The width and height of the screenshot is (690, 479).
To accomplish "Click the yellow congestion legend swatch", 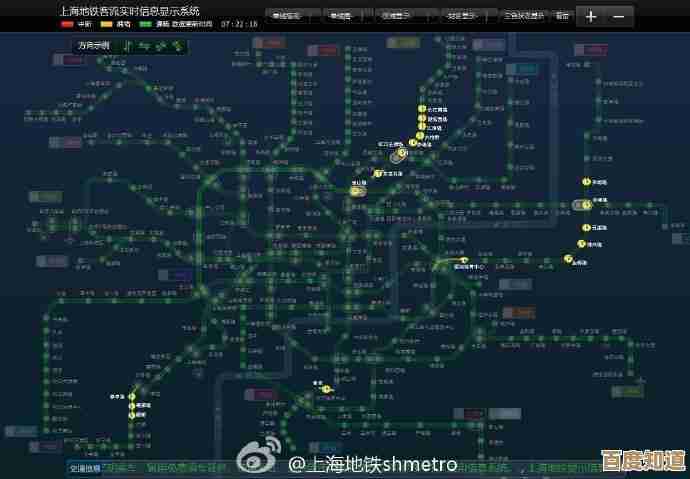I will click(x=106, y=24).
